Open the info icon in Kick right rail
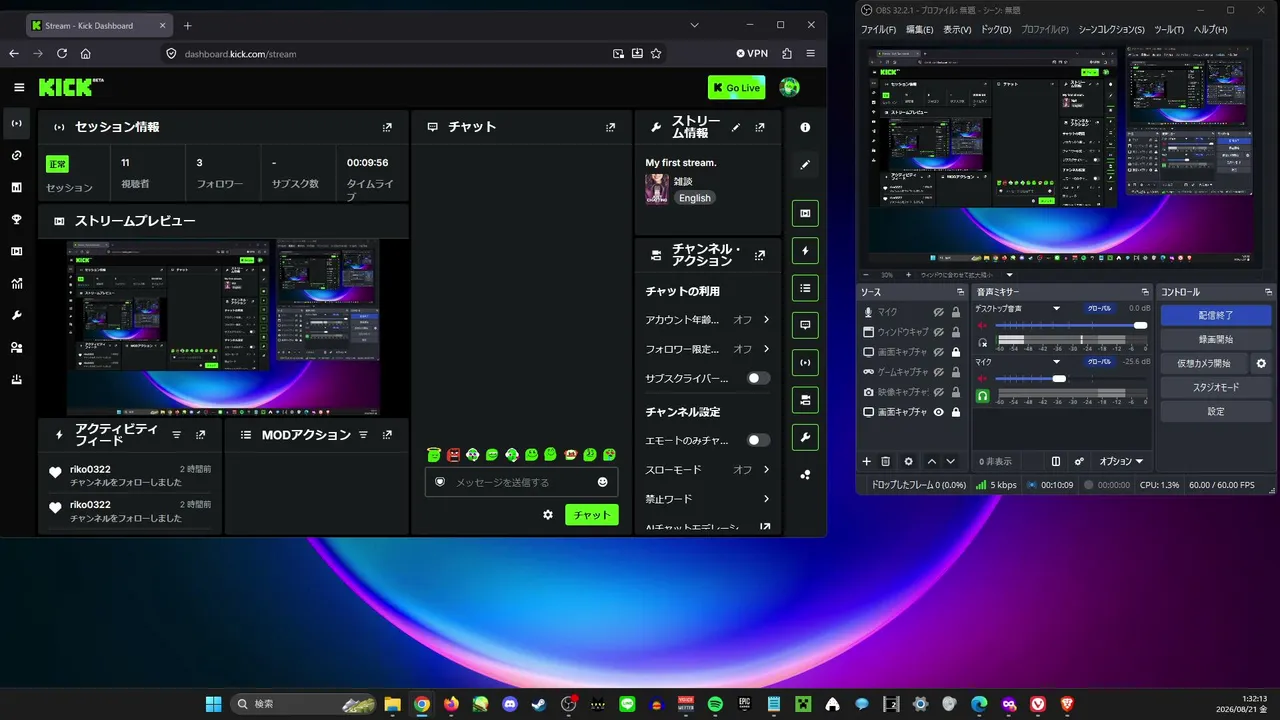Image resolution: width=1280 pixels, height=720 pixels. (x=805, y=128)
